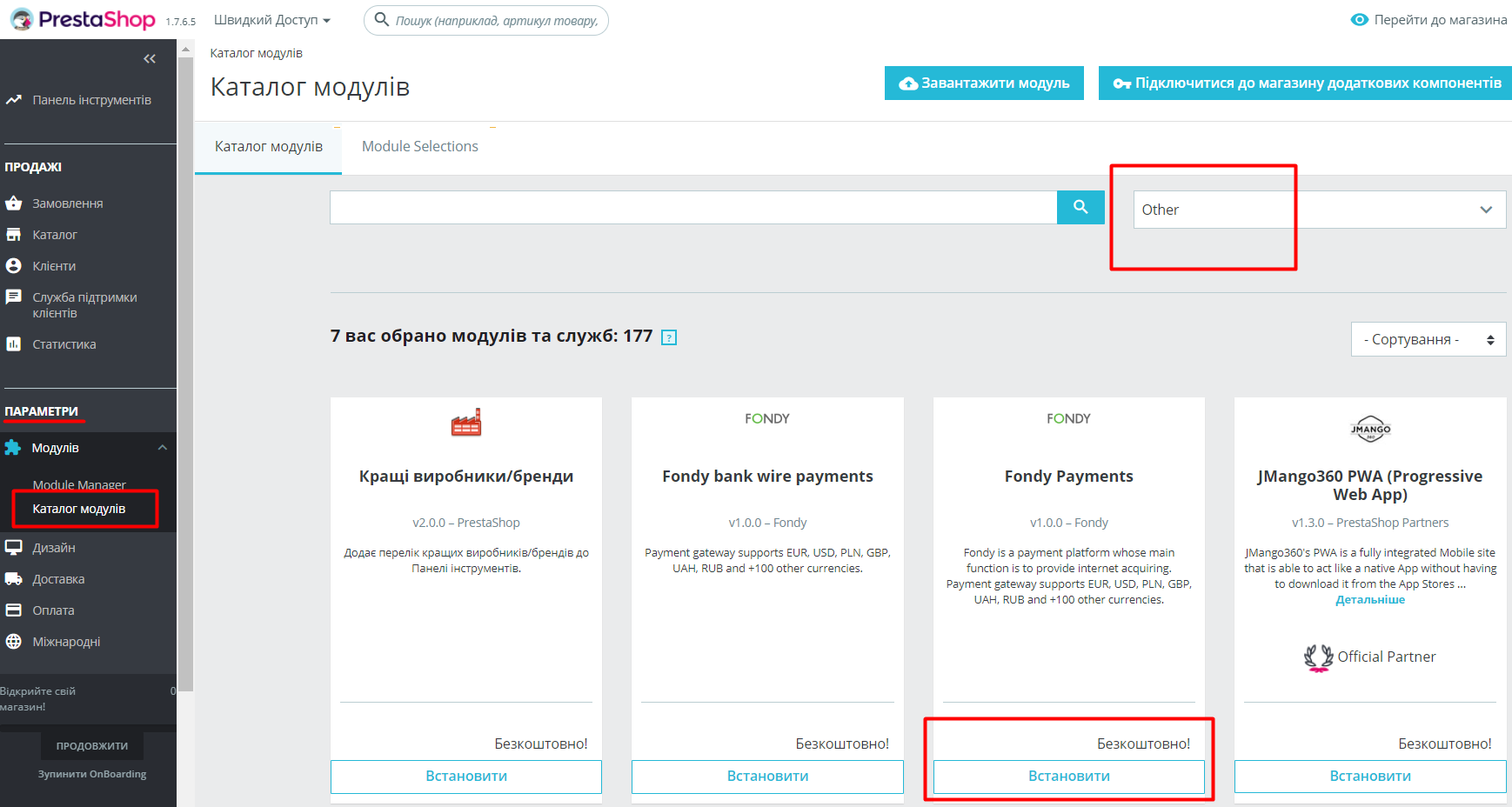Image resolution: width=1512 pixels, height=807 pixels.
Task: Collapse the sidebar with double-chevron icon
Action: tap(150, 59)
